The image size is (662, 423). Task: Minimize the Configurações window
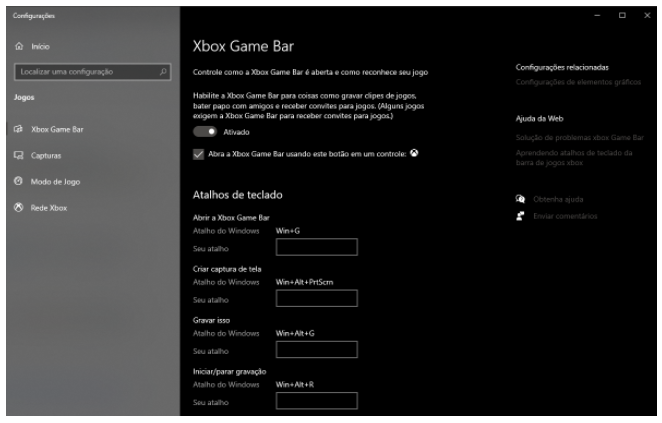coord(597,15)
